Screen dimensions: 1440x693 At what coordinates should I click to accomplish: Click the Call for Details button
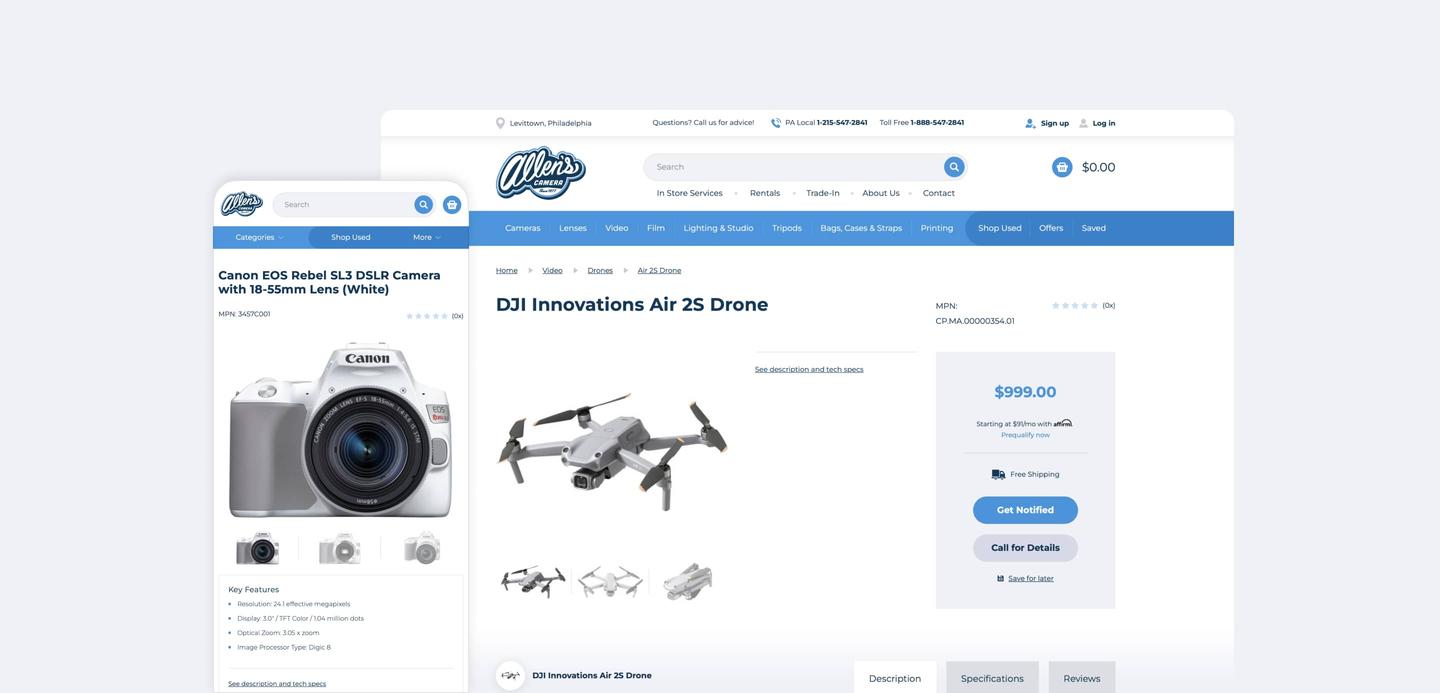click(x=1025, y=548)
